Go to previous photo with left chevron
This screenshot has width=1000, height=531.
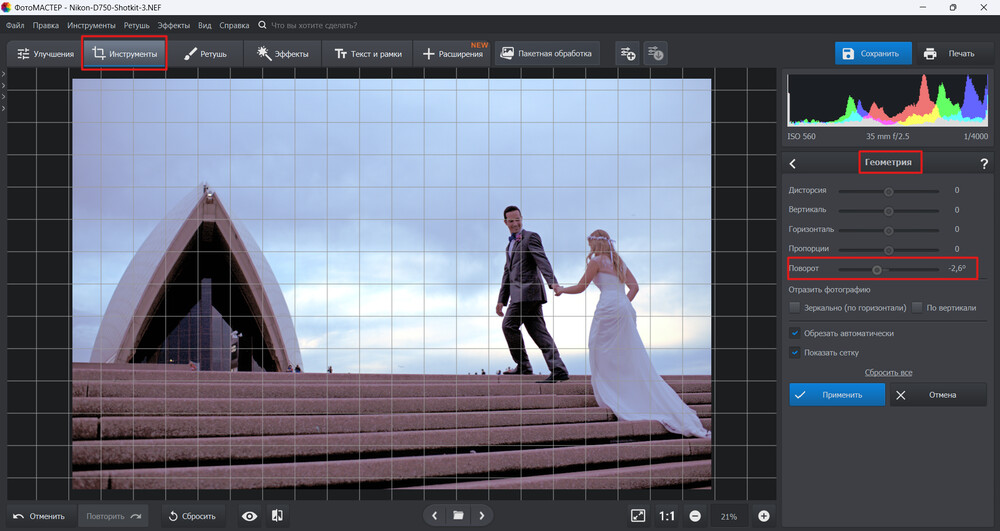(x=434, y=516)
